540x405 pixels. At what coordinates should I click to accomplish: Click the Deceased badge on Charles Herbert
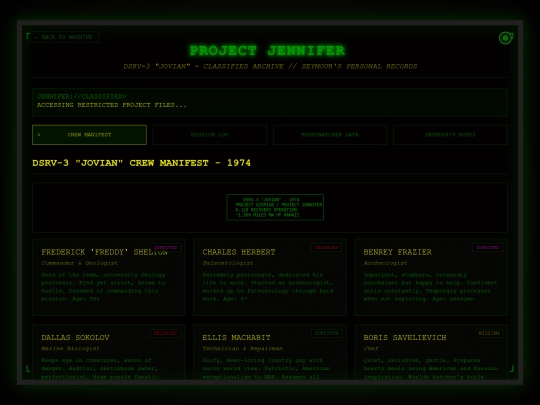326,248
